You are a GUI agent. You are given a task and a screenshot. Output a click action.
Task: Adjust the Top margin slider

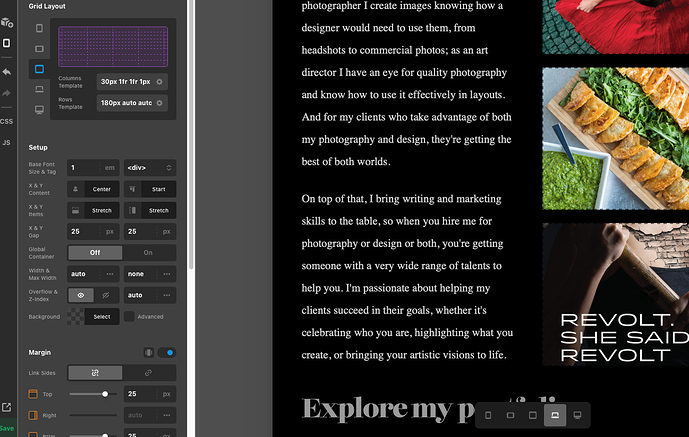[x=93, y=394]
